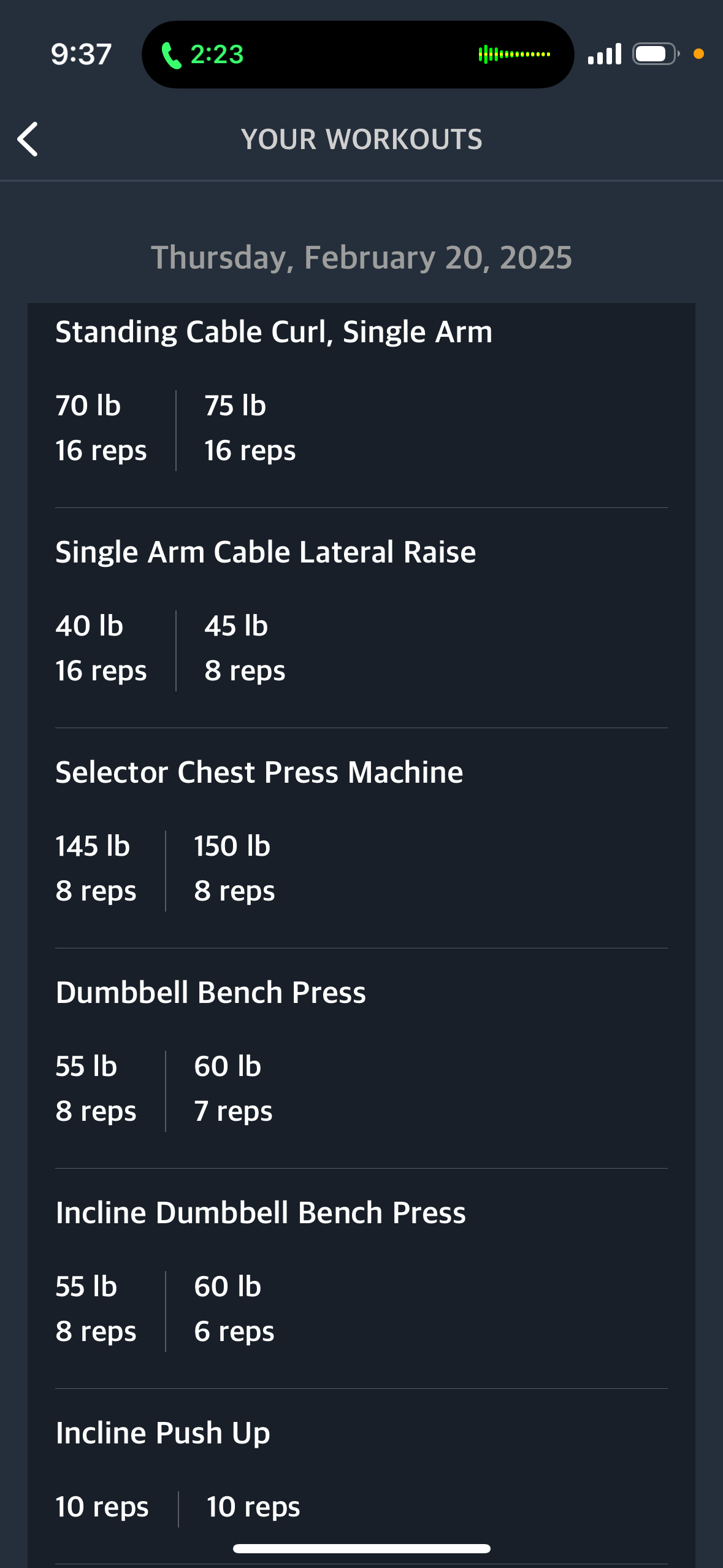
Task: Select the Incline Dumbbell Bench Press entry
Action: tap(261, 1213)
